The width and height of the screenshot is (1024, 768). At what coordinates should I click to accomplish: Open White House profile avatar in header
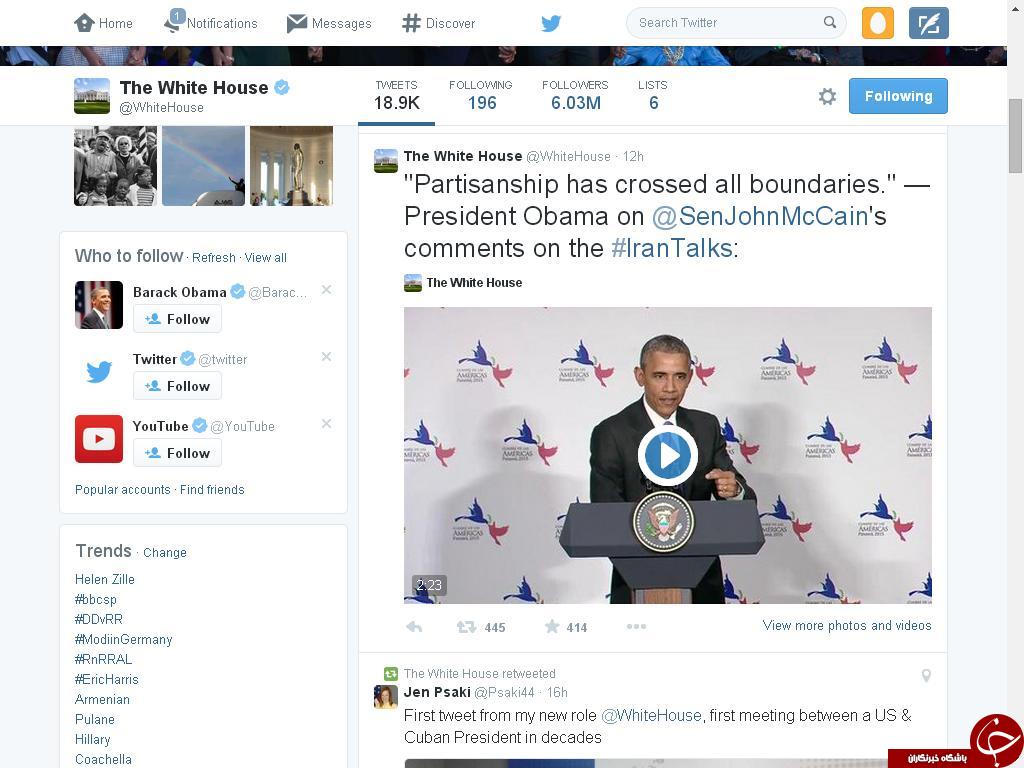click(92, 96)
